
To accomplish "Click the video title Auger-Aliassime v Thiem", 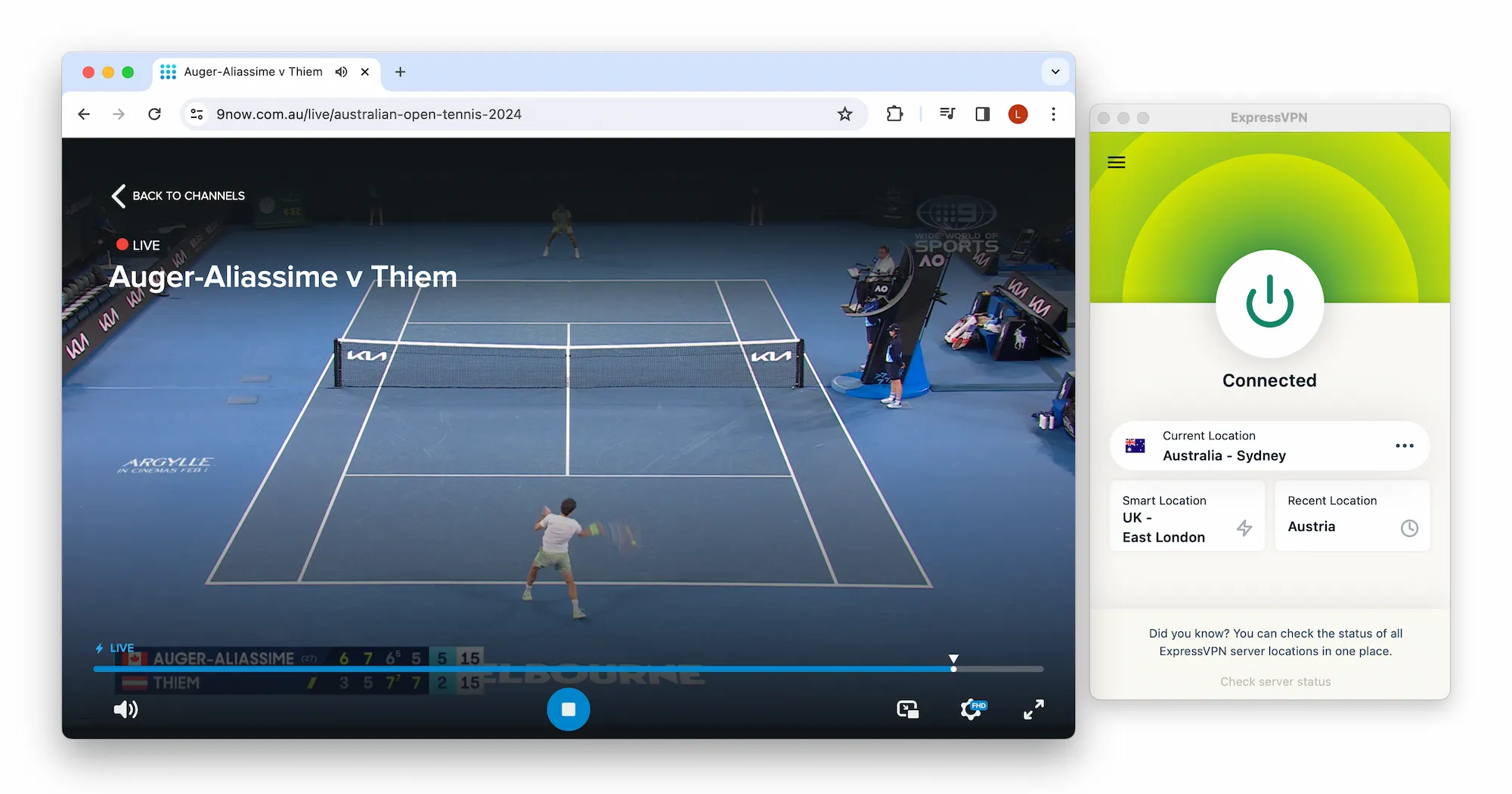I will pyautogui.click(x=283, y=277).
